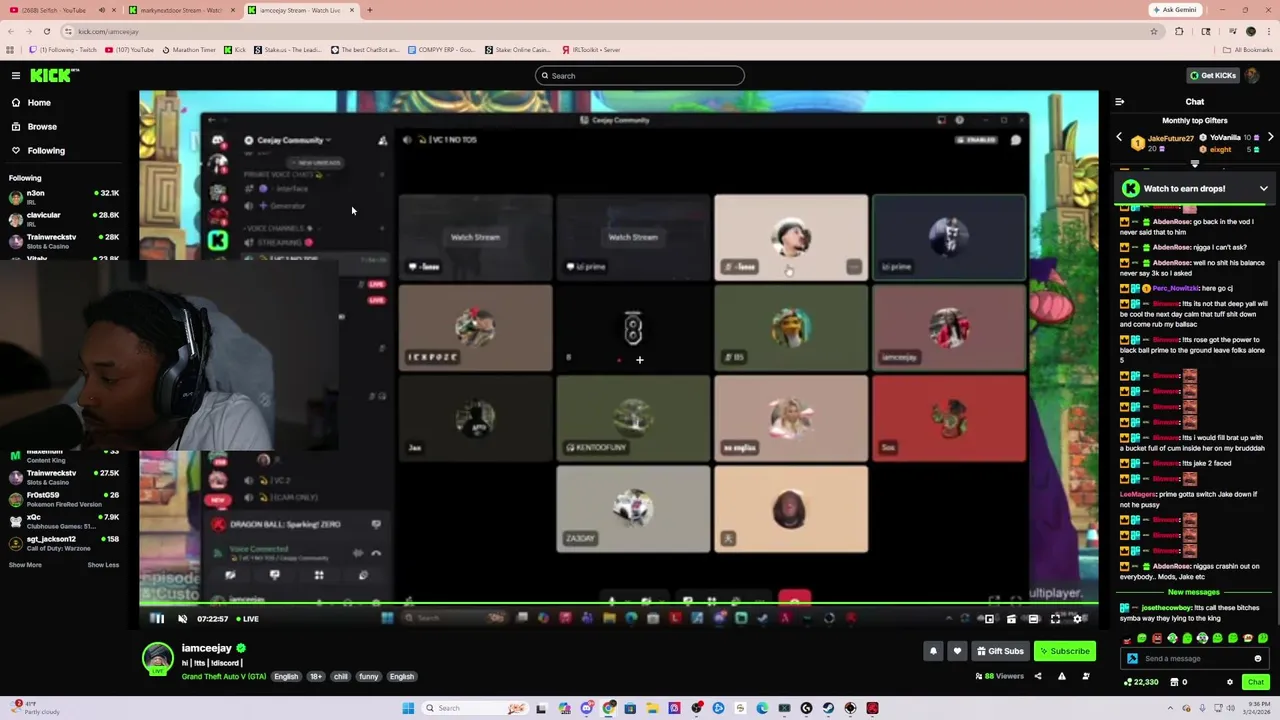Subscribe to iamceejay

coord(1064,651)
